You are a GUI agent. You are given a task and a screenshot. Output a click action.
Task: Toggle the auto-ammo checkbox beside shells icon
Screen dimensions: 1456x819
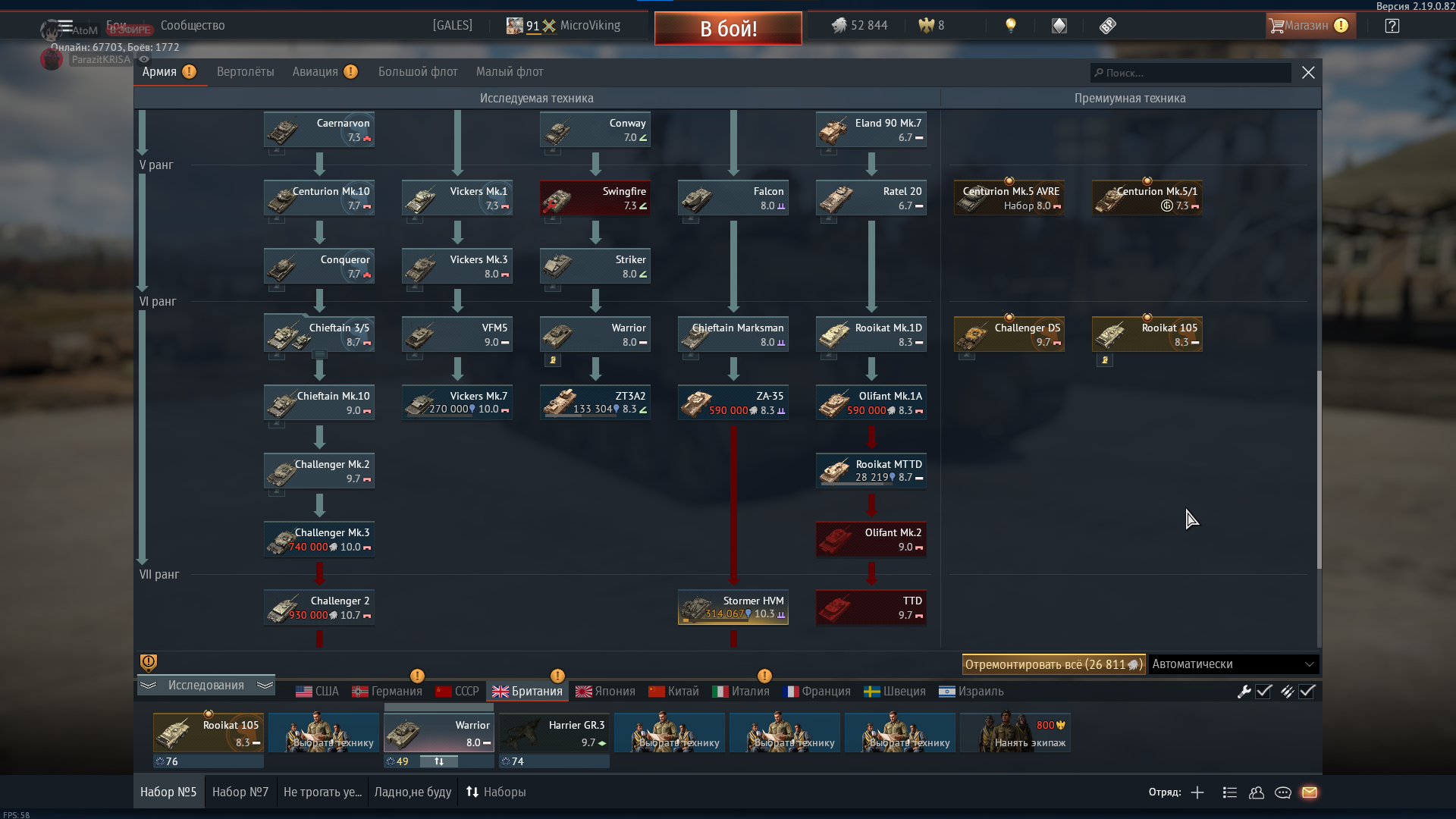(1307, 692)
